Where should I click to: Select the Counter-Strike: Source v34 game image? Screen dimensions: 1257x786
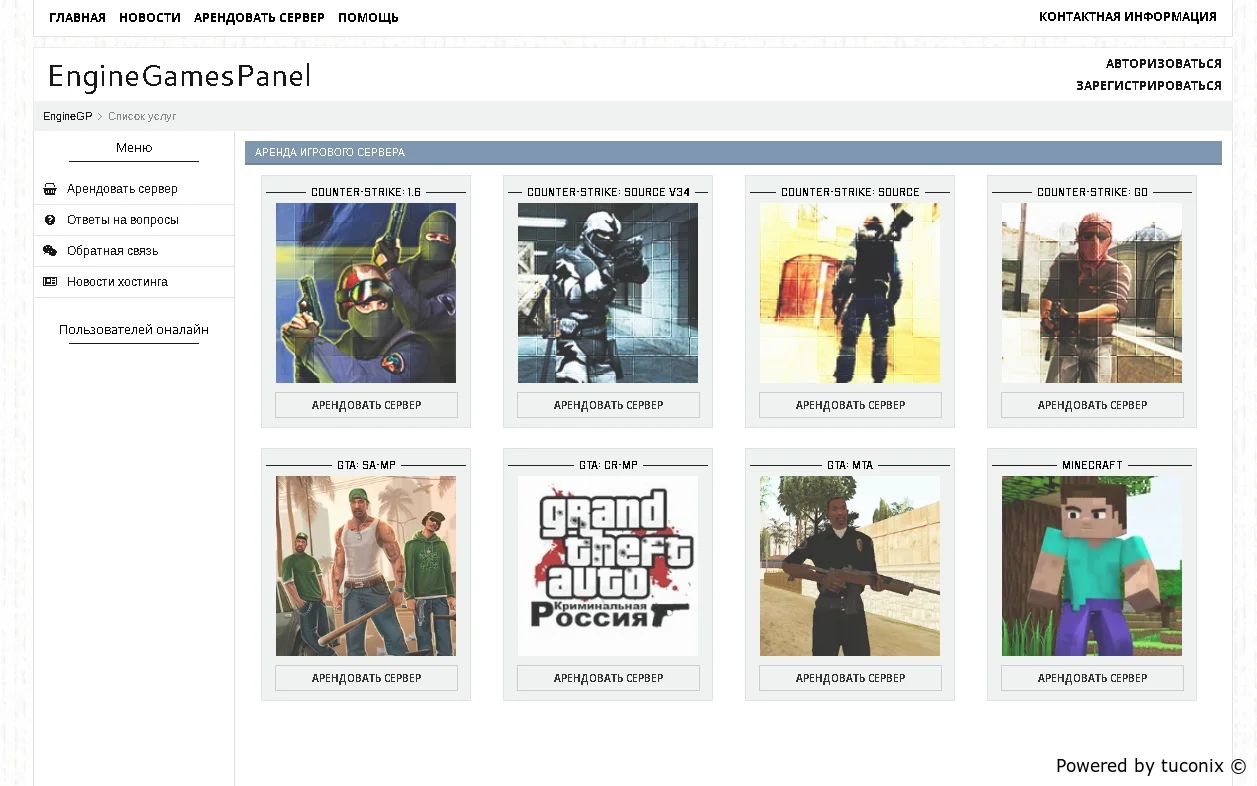pyautogui.click(x=608, y=293)
